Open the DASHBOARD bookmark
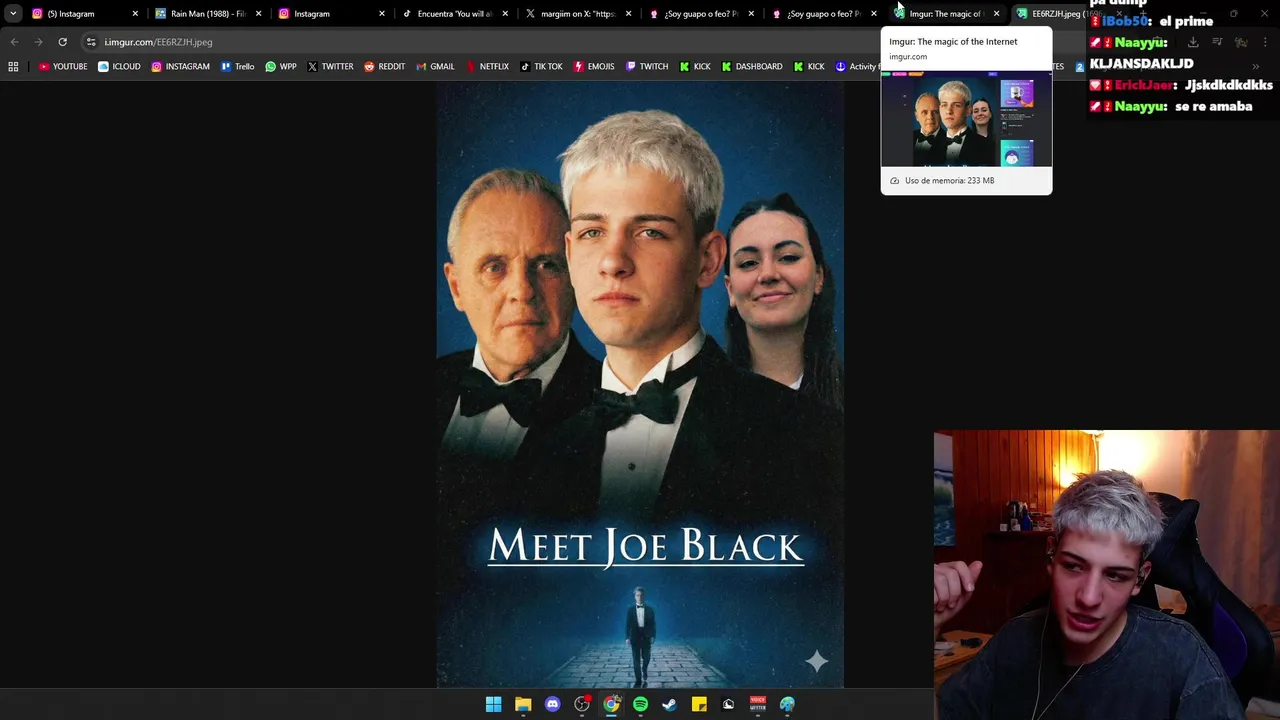The height and width of the screenshot is (720, 1280). pyautogui.click(x=752, y=66)
